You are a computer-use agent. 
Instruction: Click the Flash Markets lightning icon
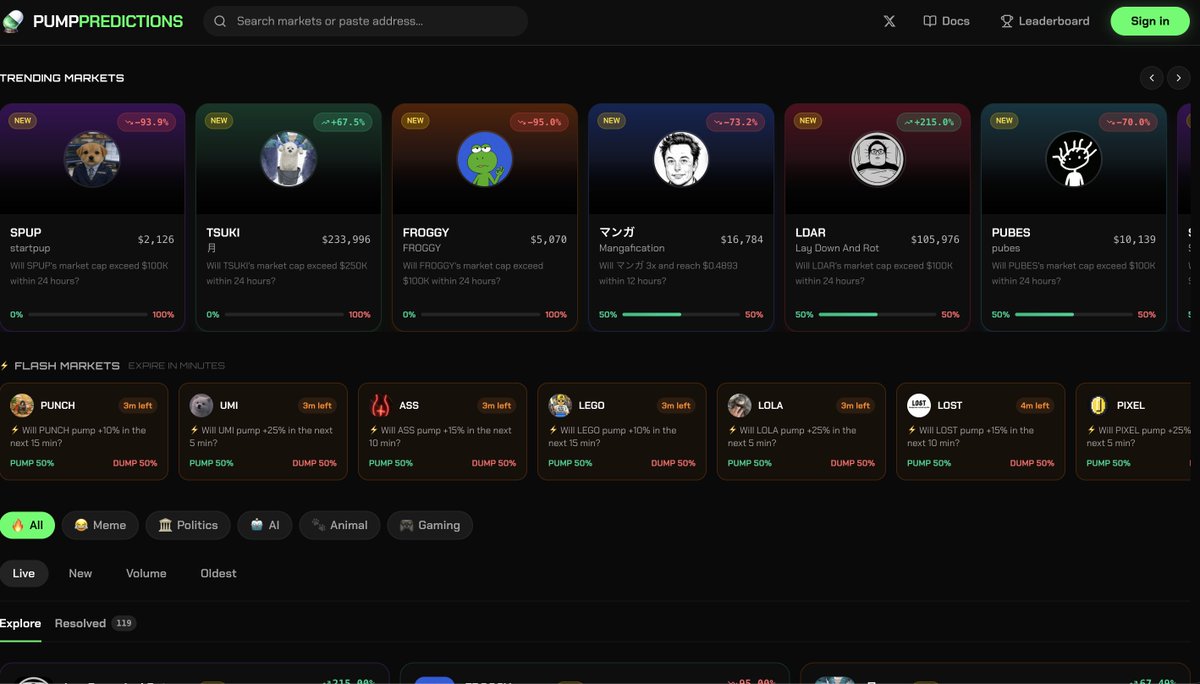(x=5, y=366)
